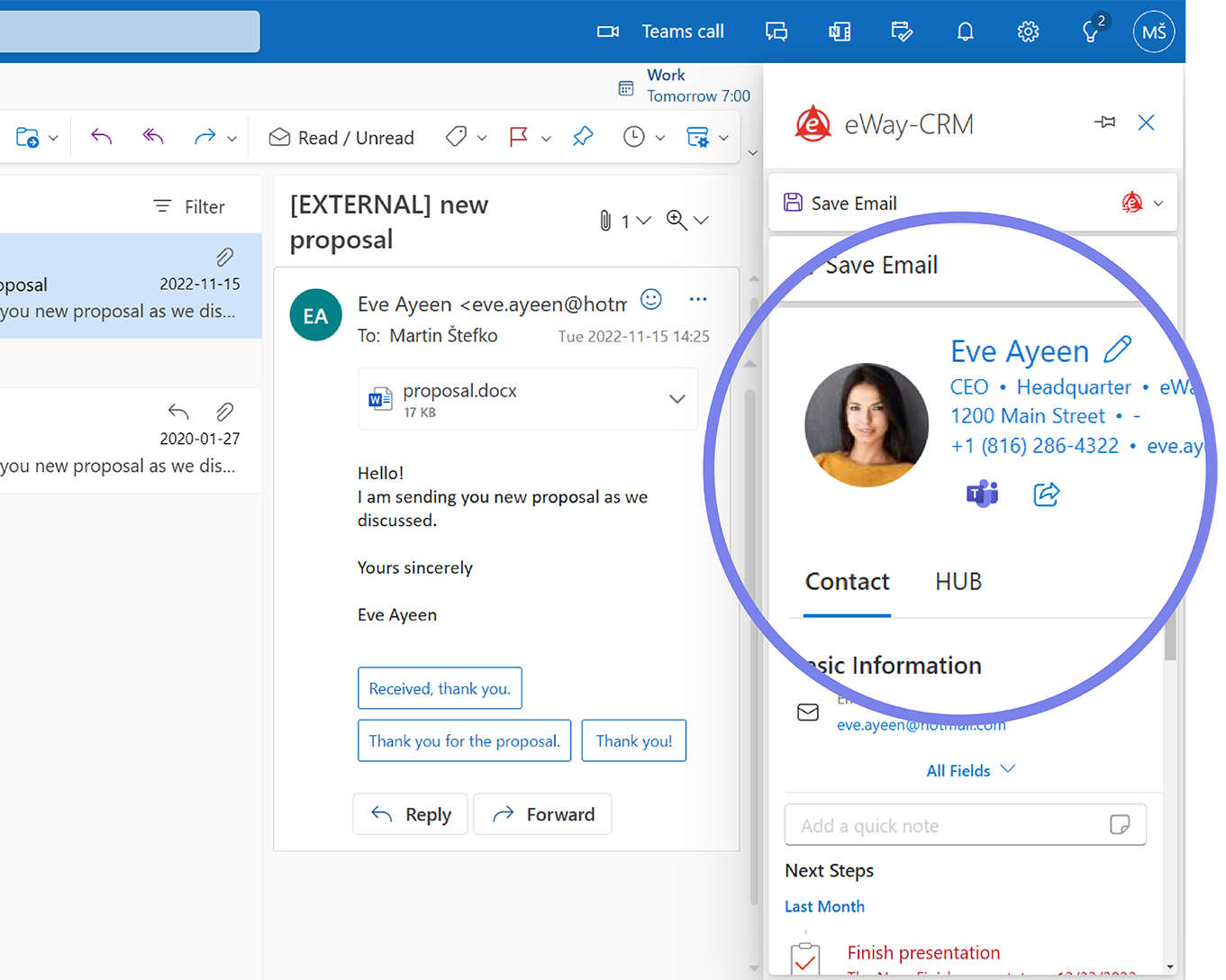
Task: Open the Microsoft Teams icon for contact
Action: pos(983,494)
